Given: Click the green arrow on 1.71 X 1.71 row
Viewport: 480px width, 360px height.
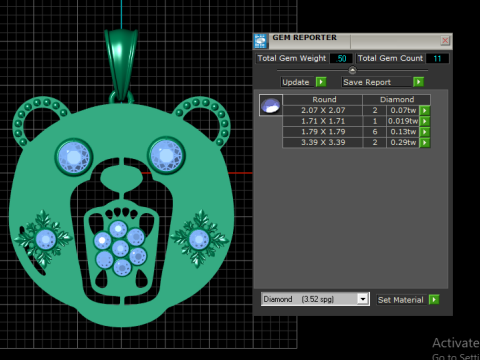Looking at the screenshot, I should [x=425, y=121].
